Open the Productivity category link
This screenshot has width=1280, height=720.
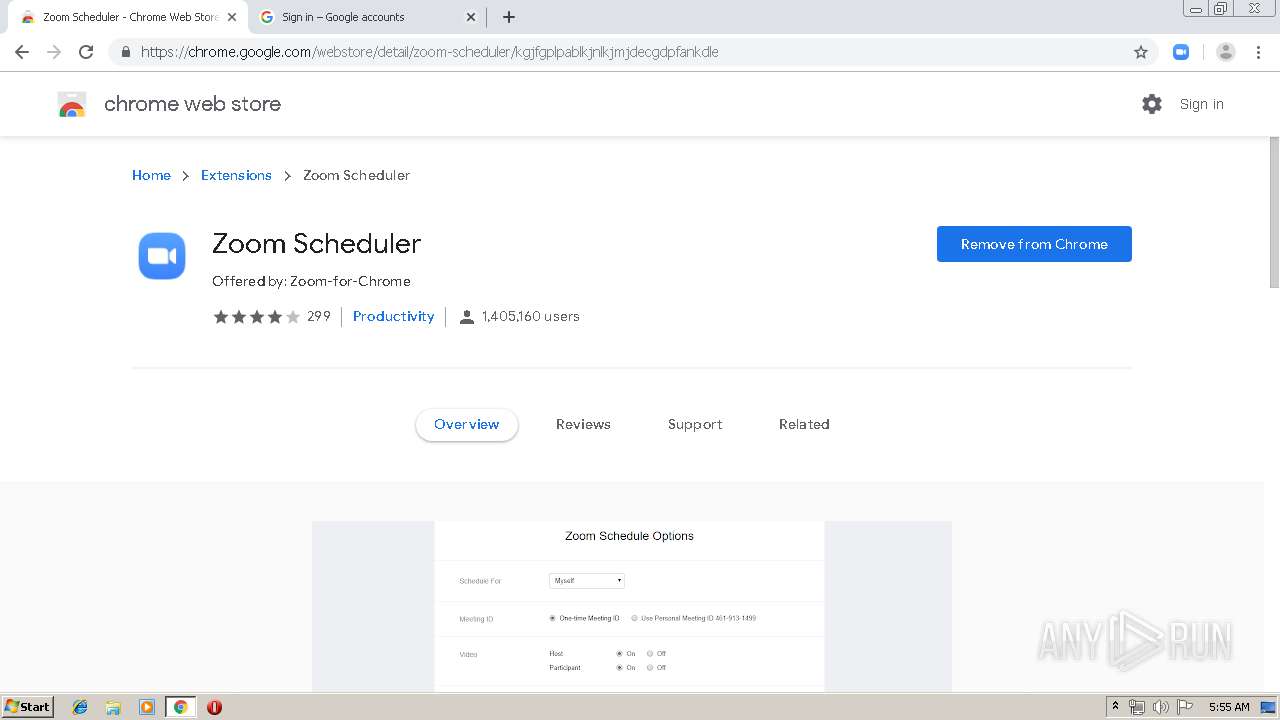tap(393, 316)
